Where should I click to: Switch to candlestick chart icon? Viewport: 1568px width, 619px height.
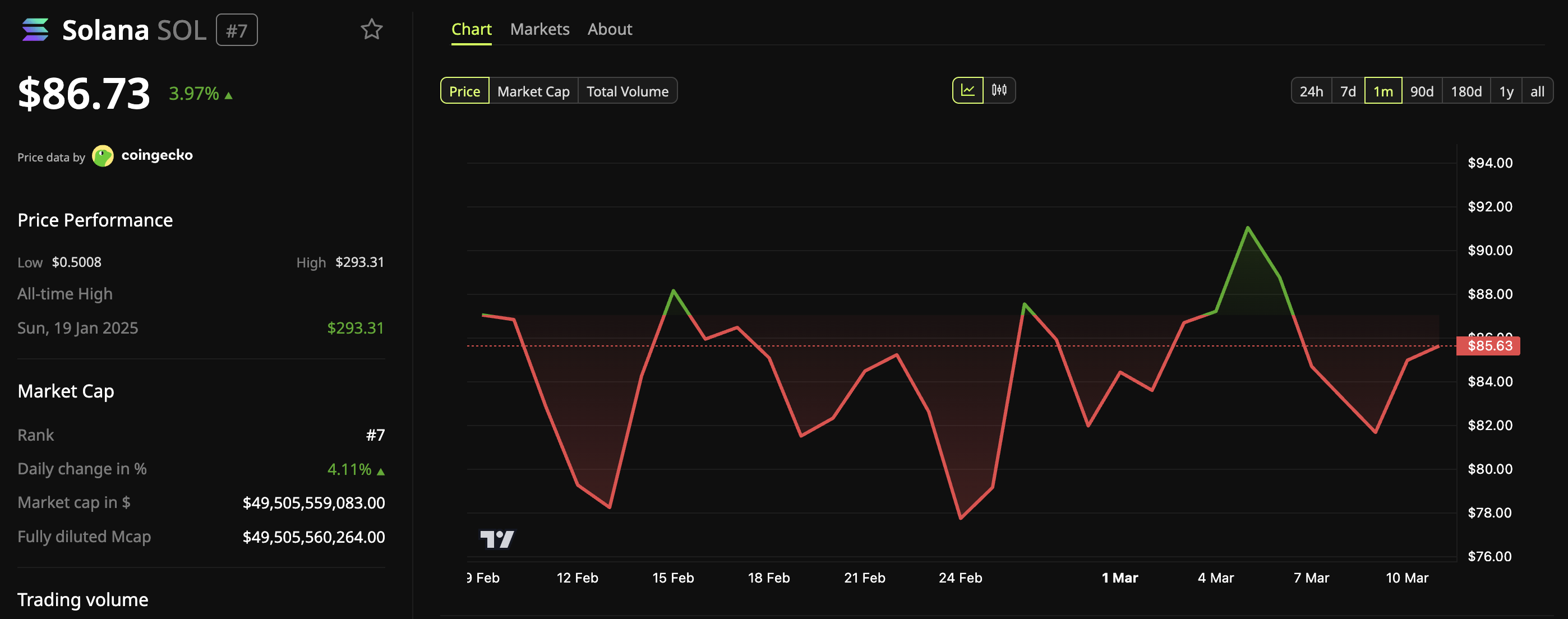pos(999,90)
